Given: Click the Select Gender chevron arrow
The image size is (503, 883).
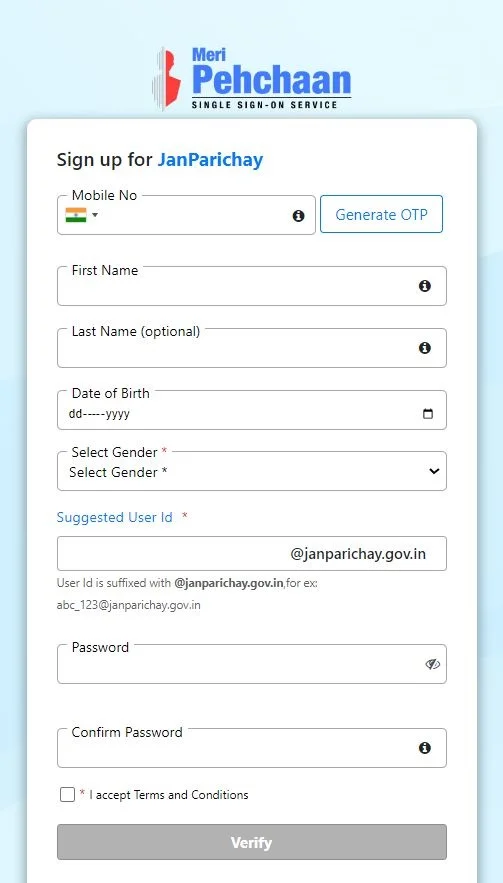Looking at the screenshot, I should [x=434, y=471].
